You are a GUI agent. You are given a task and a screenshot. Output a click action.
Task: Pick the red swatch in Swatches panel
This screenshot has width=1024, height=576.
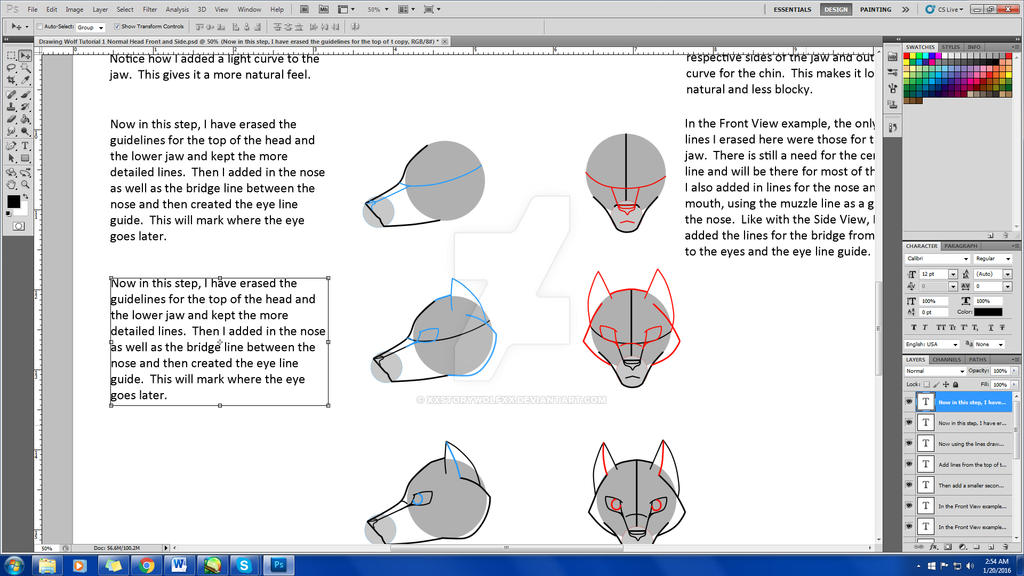click(x=907, y=57)
